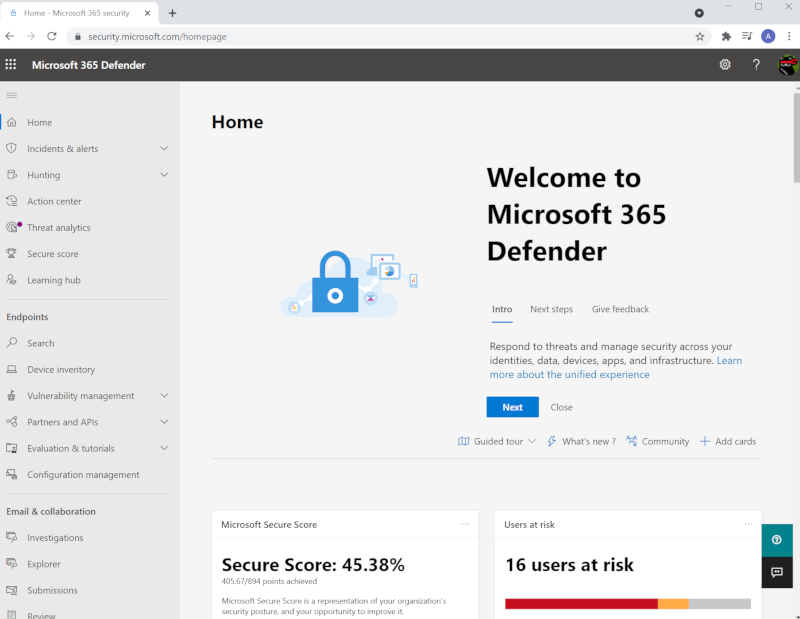
Task: Open the account avatar in the Defender header
Action: click(x=788, y=65)
